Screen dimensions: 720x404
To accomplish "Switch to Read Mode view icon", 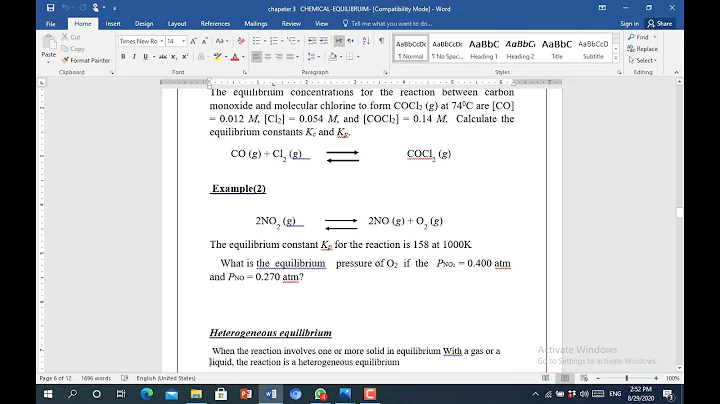I will tap(545, 378).
